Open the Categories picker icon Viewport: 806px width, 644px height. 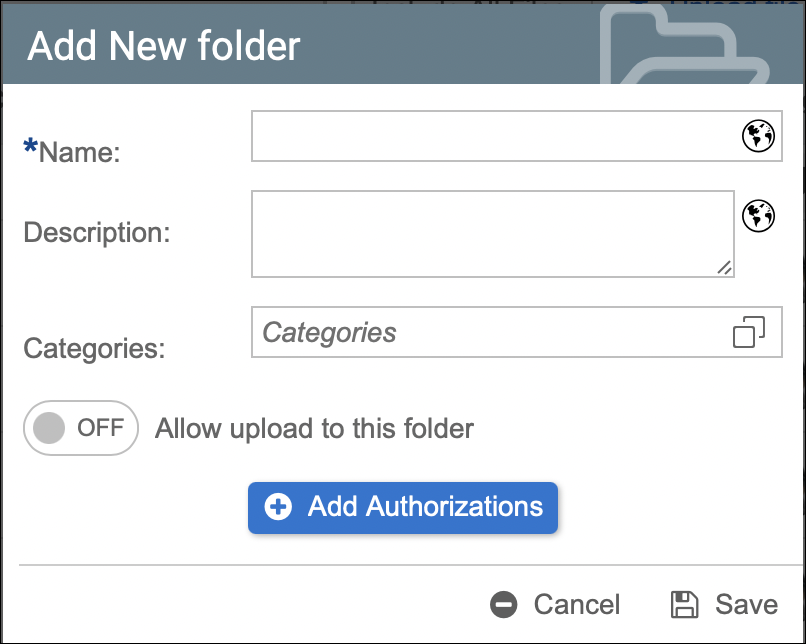(749, 332)
